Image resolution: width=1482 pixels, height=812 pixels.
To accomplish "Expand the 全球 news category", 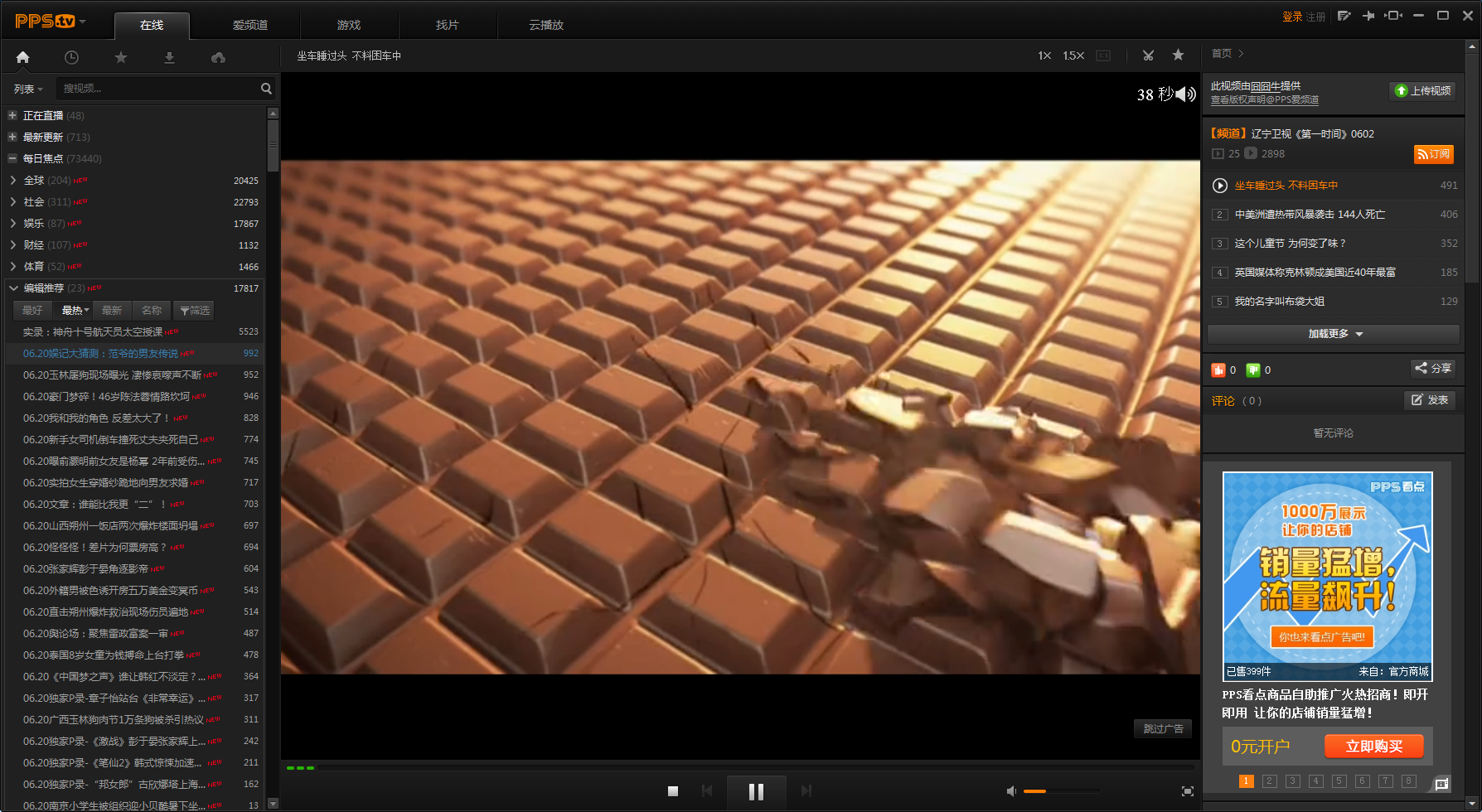I will click(x=13, y=180).
